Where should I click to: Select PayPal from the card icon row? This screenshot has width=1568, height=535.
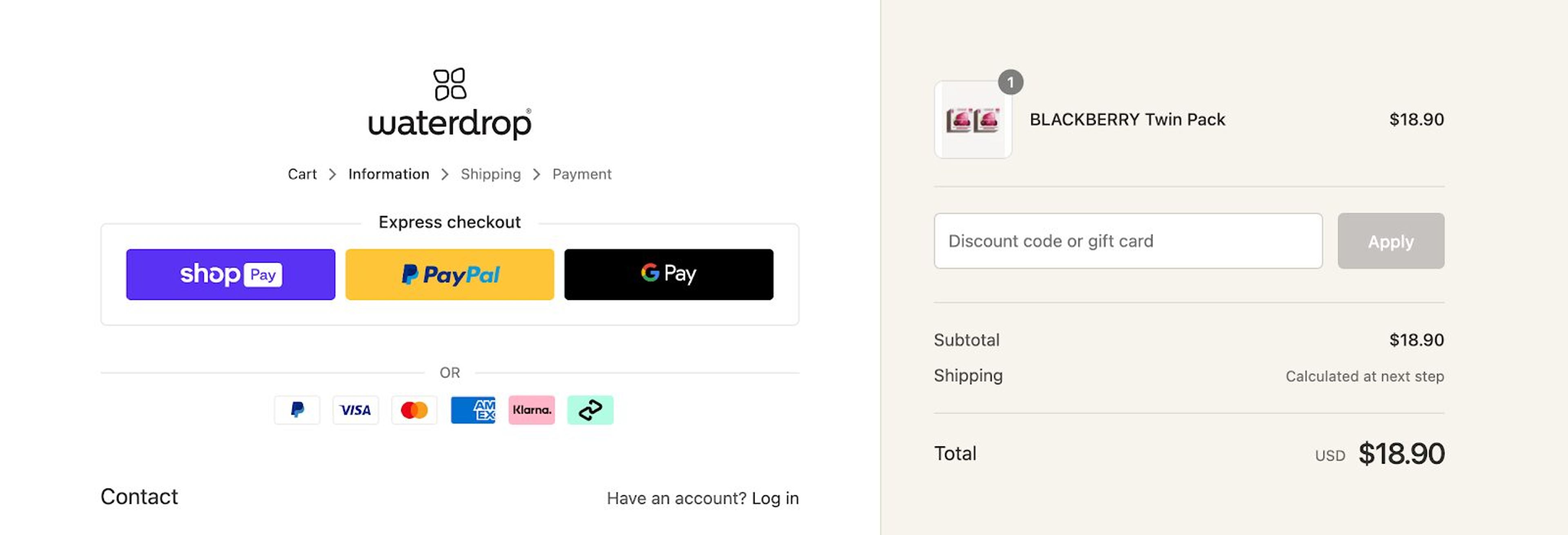[x=297, y=410]
